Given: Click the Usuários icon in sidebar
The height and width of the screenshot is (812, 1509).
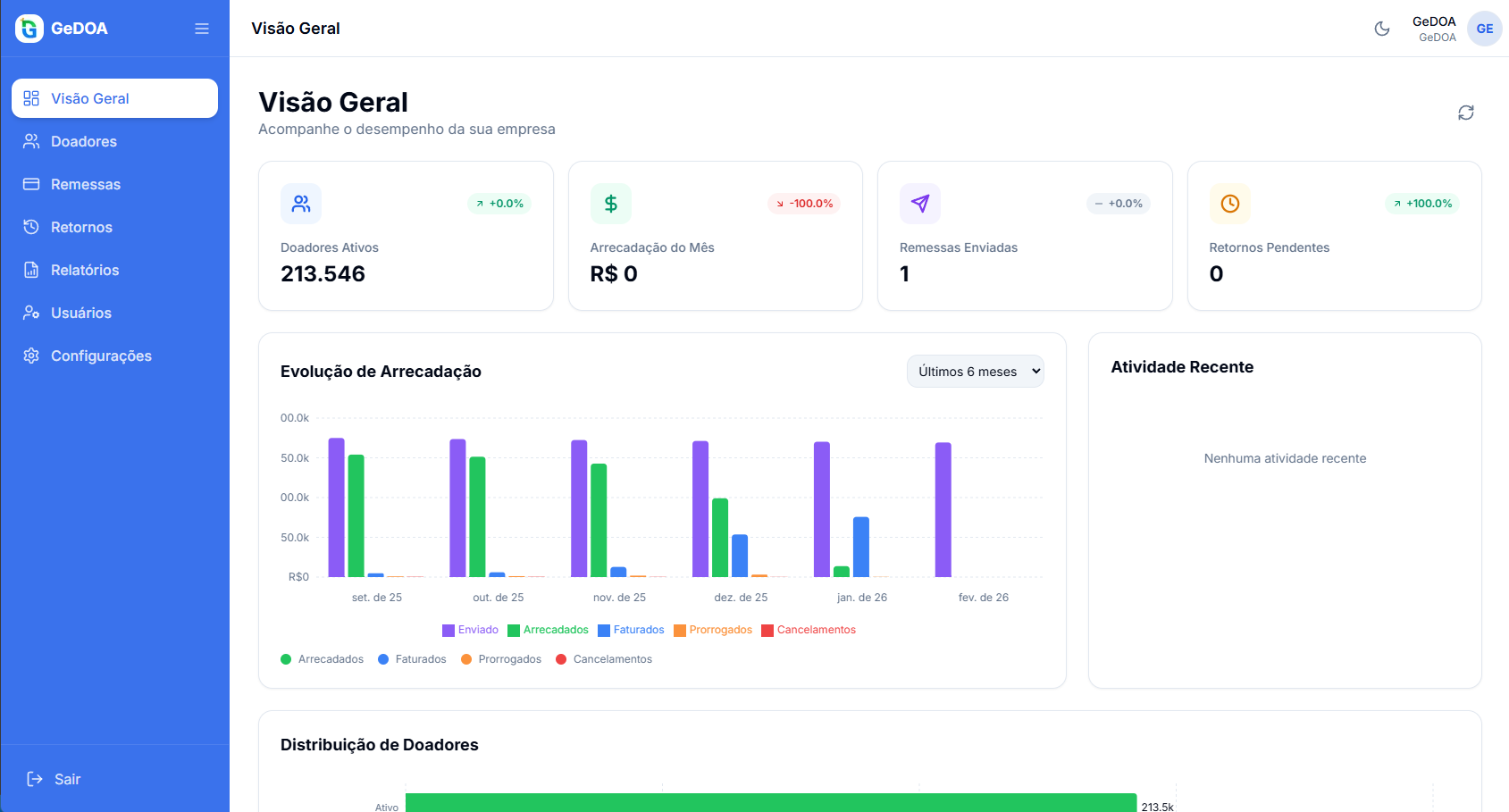Looking at the screenshot, I should [31, 313].
